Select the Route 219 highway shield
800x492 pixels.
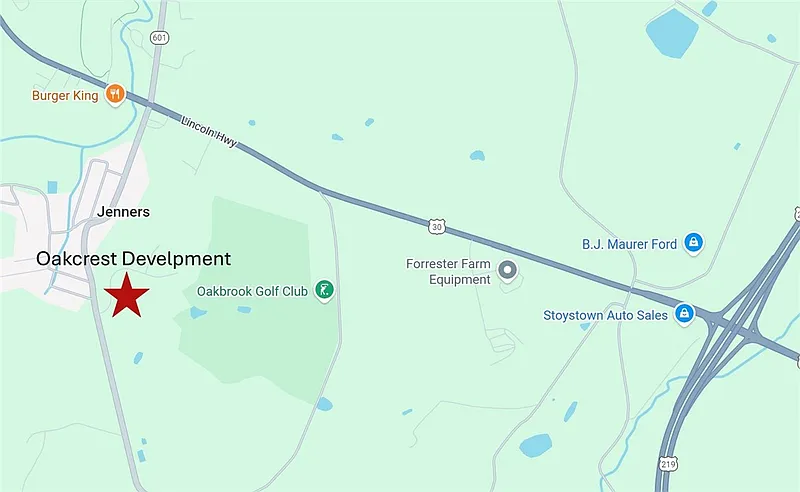[668, 464]
